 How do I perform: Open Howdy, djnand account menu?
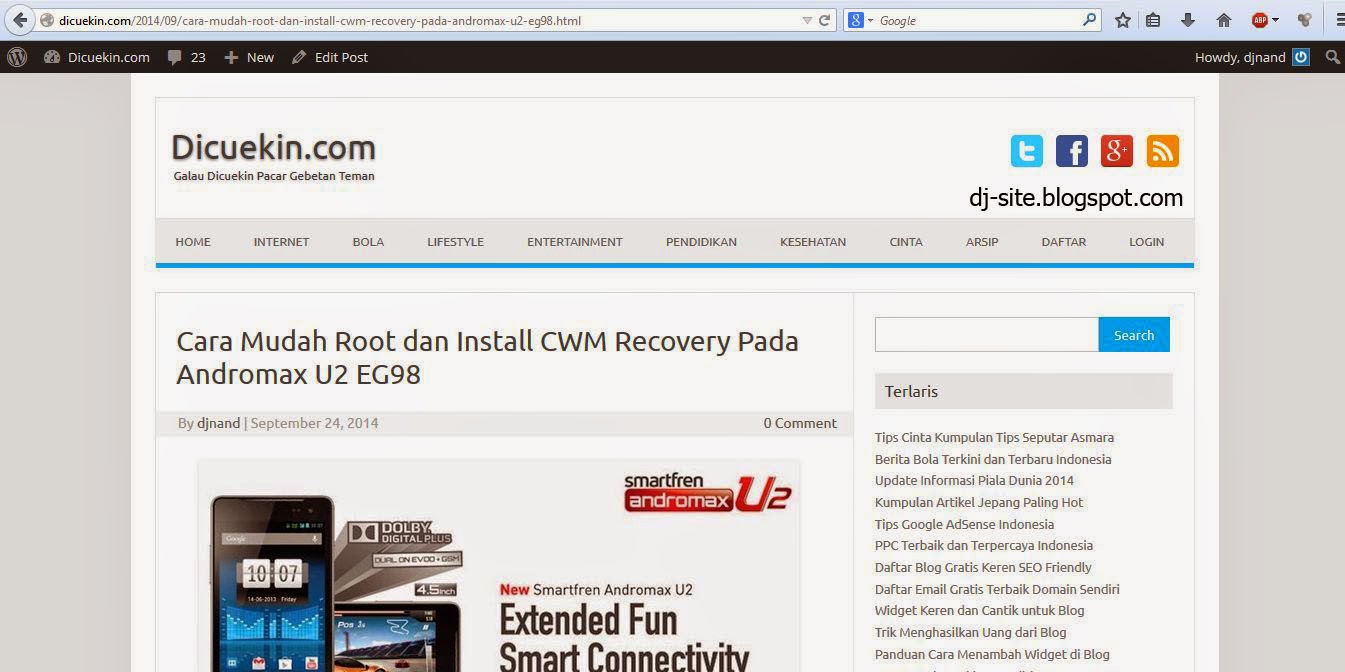coord(1252,57)
